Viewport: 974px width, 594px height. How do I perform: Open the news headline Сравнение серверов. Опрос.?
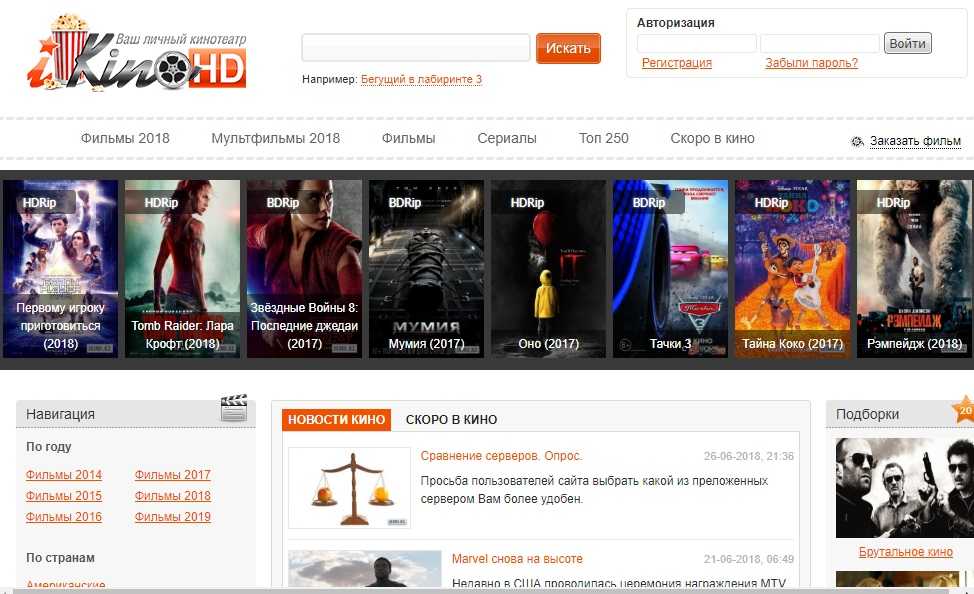coord(501,455)
